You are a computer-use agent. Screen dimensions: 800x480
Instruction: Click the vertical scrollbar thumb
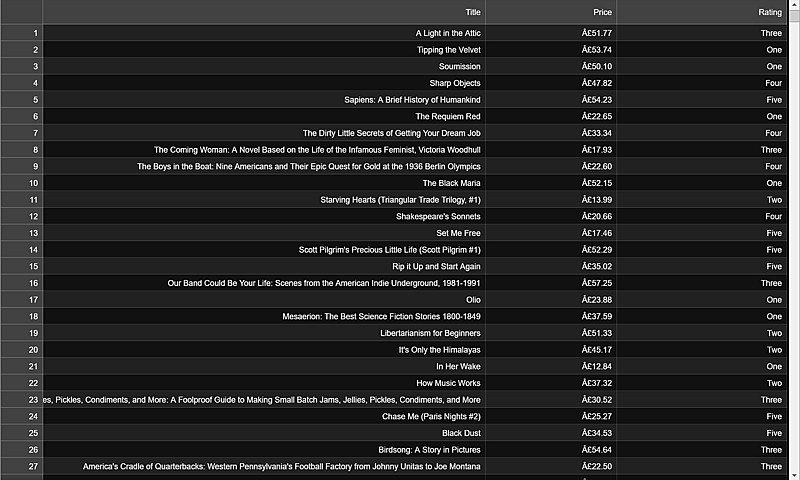click(794, 15)
